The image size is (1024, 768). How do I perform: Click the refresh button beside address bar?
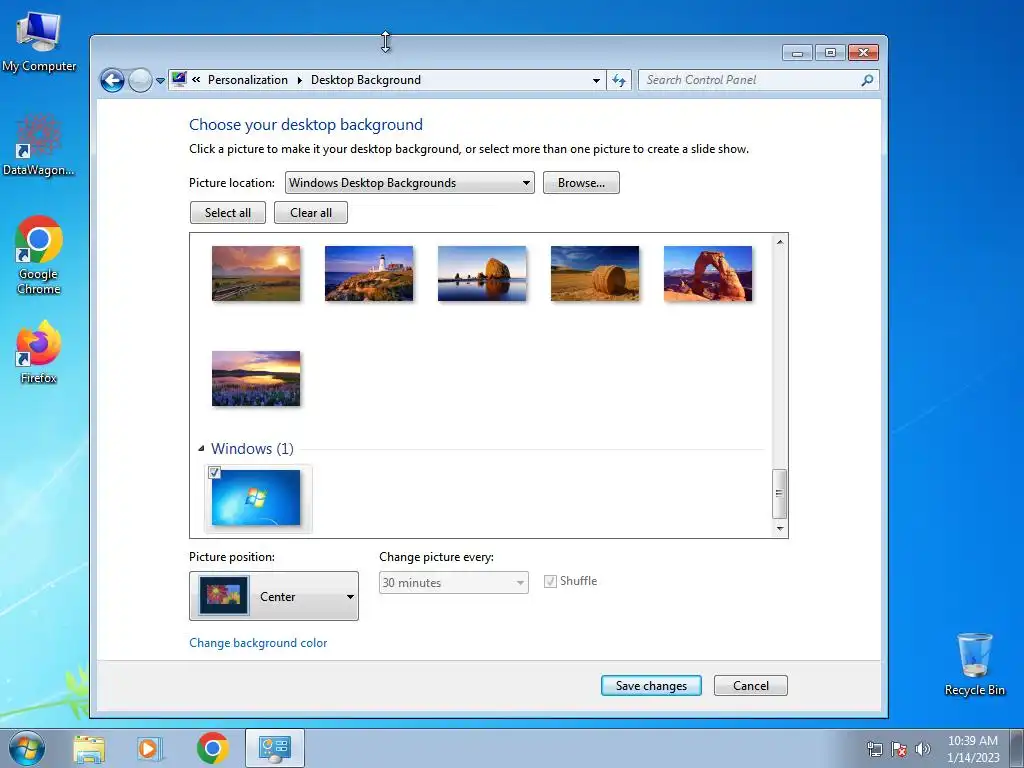[x=618, y=80]
